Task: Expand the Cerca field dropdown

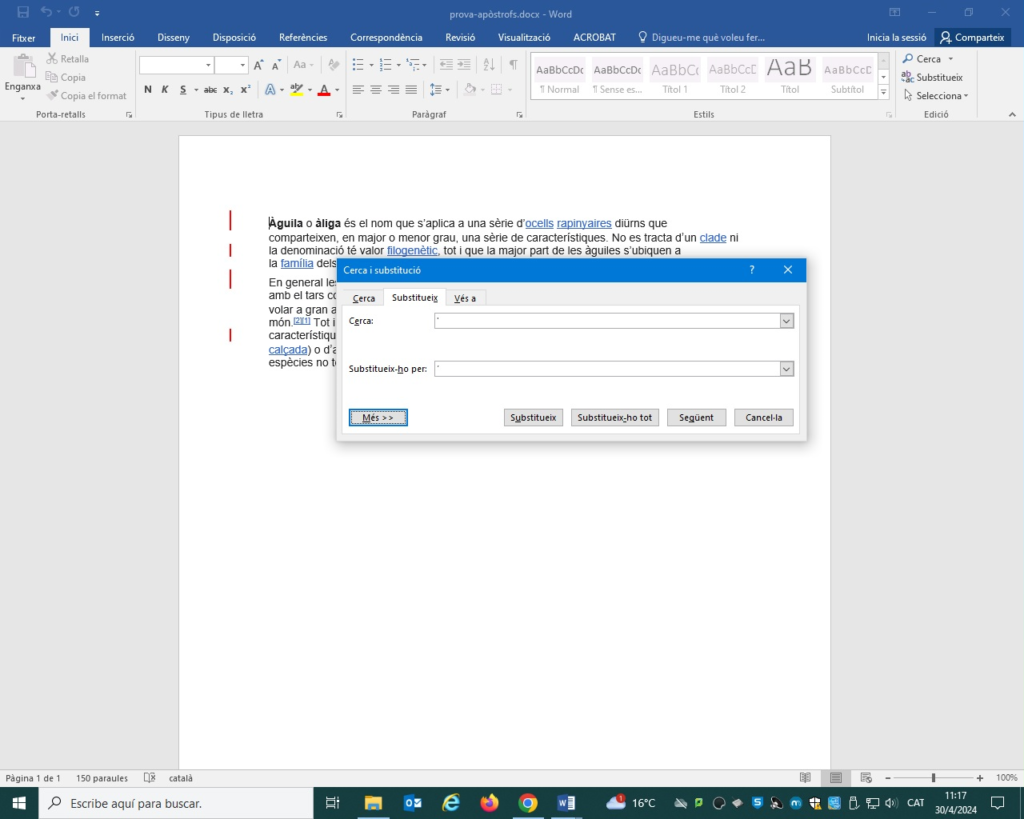Action: [x=787, y=321]
